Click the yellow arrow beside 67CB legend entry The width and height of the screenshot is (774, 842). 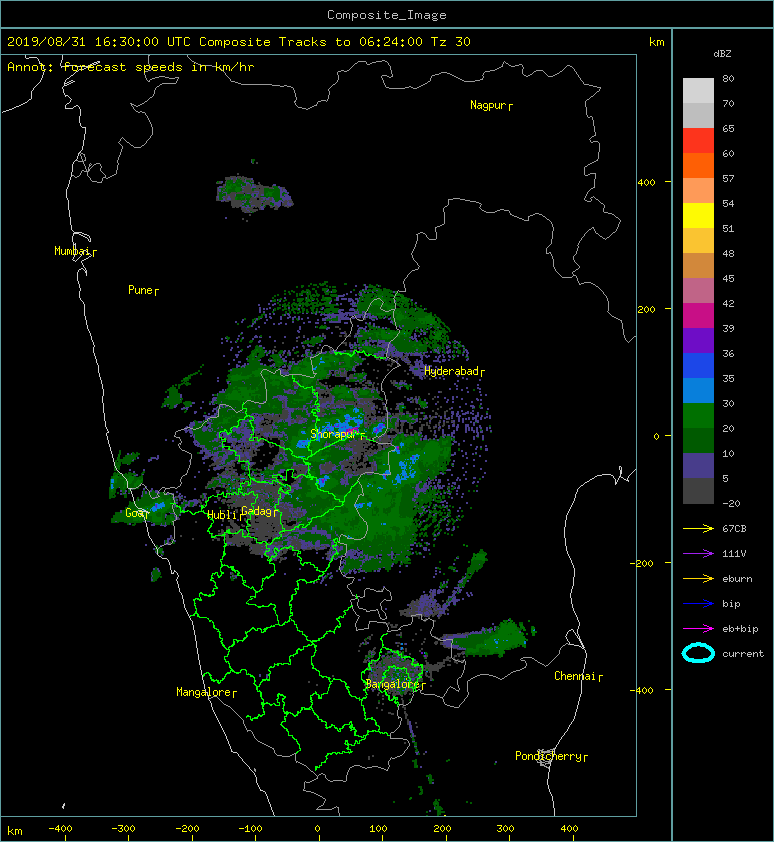tap(698, 528)
